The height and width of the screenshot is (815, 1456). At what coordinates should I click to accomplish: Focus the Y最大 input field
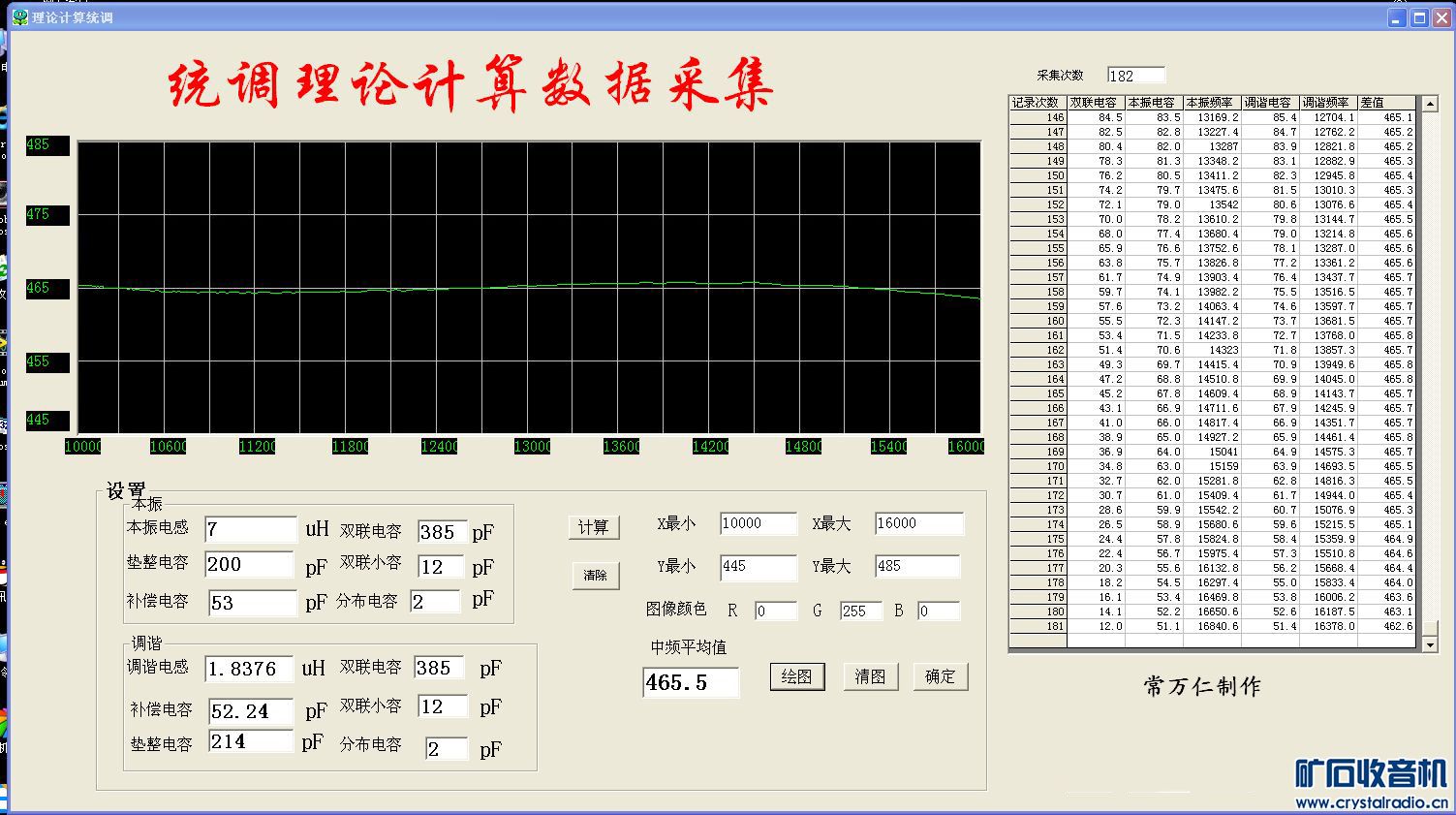tap(916, 566)
